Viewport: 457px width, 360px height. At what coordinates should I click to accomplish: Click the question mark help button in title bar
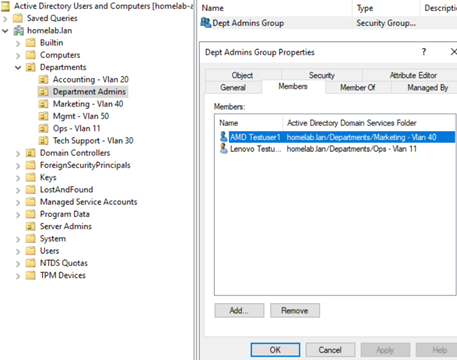(x=424, y=52)
